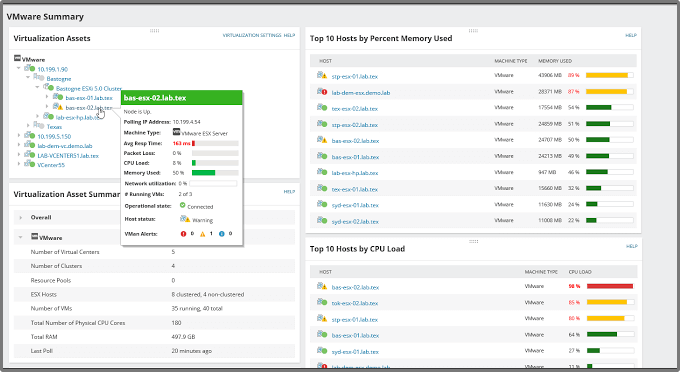
Task: Collapse Bastogne ESXi 5.0 Cluster node
Action: [x=37, y=88]
